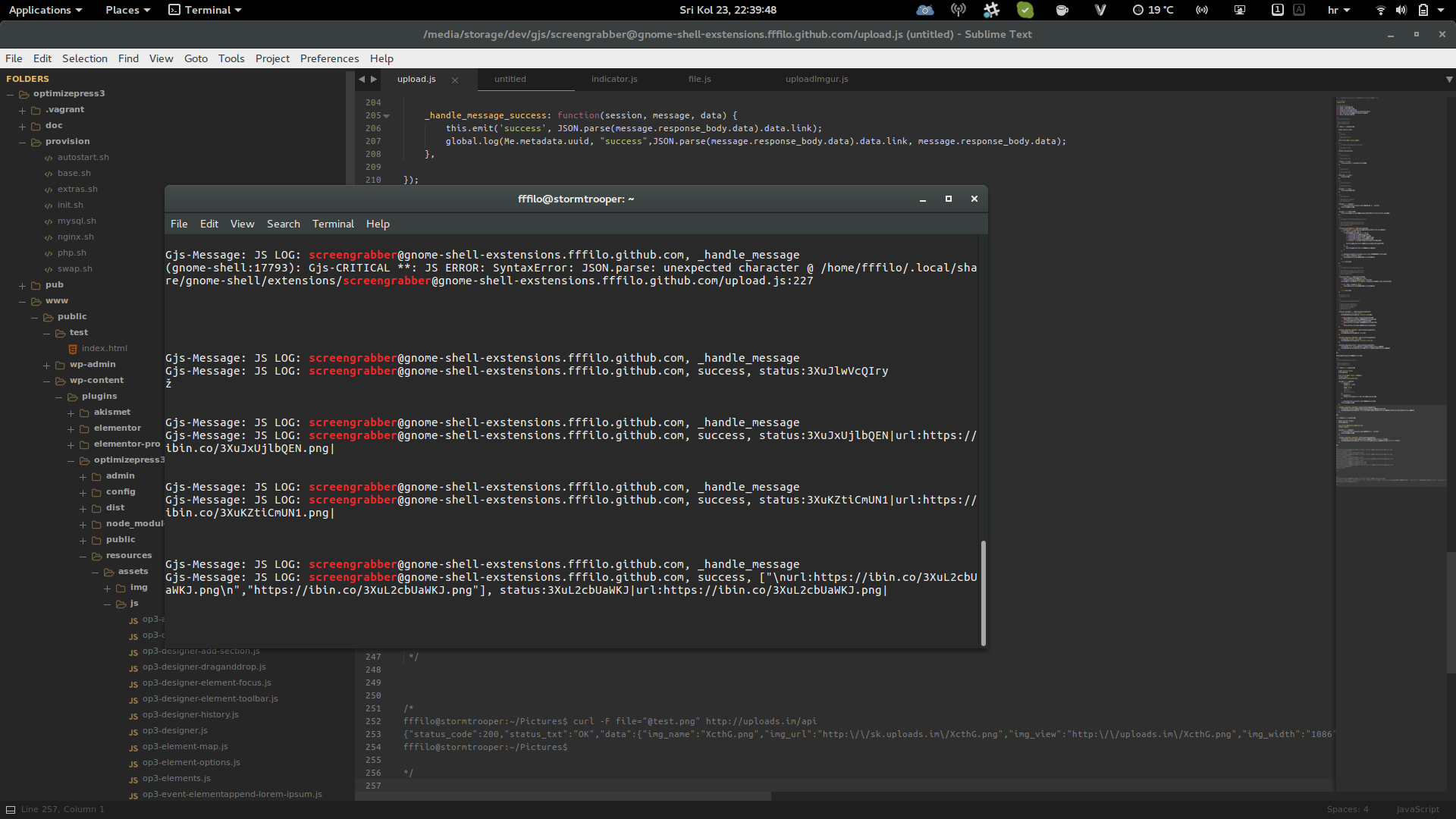The height and width of the screenshot is (819, 1456).
Task: Open the terminal's Search menu
Action: [283, 224]
